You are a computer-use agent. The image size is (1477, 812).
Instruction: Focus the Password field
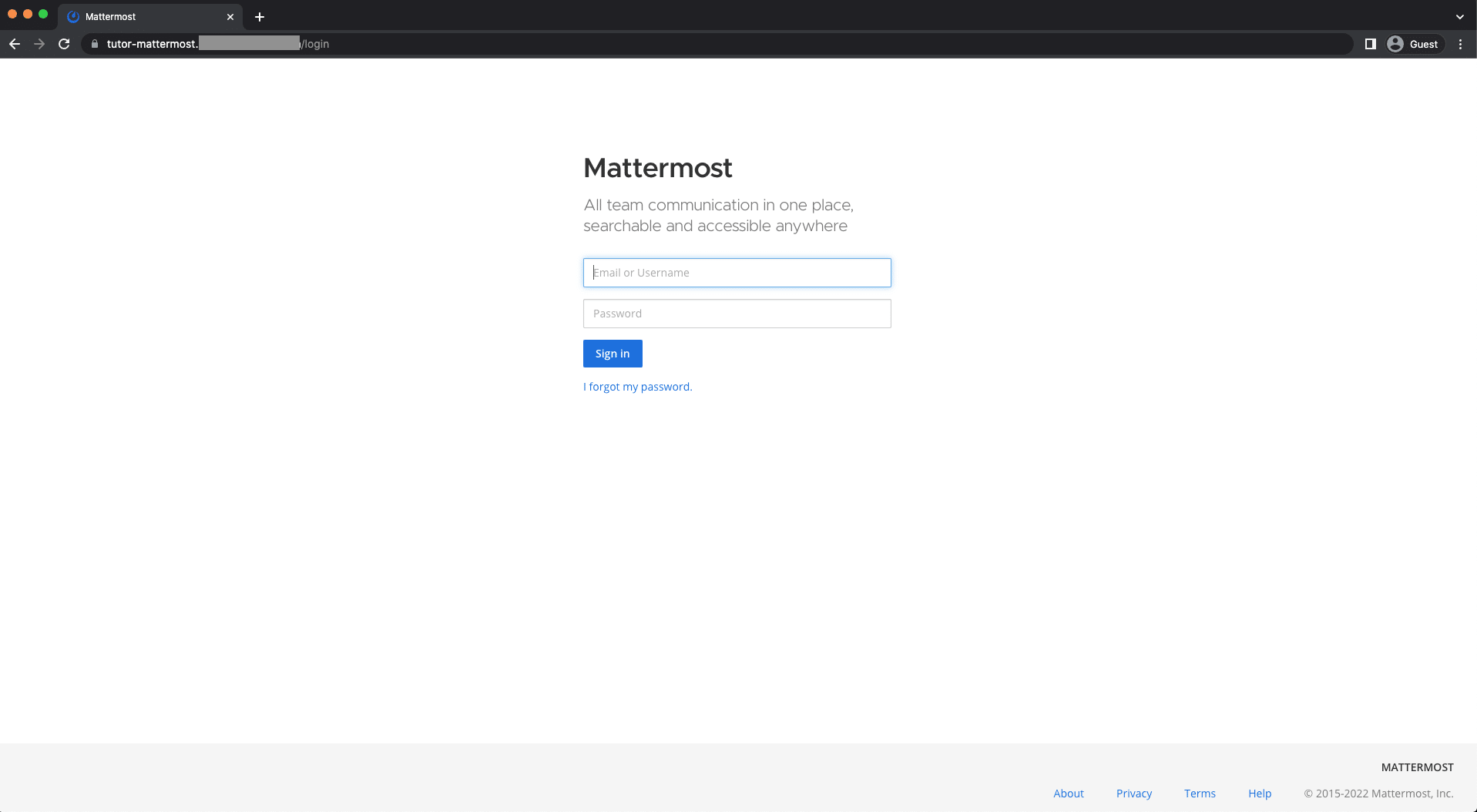737,314
